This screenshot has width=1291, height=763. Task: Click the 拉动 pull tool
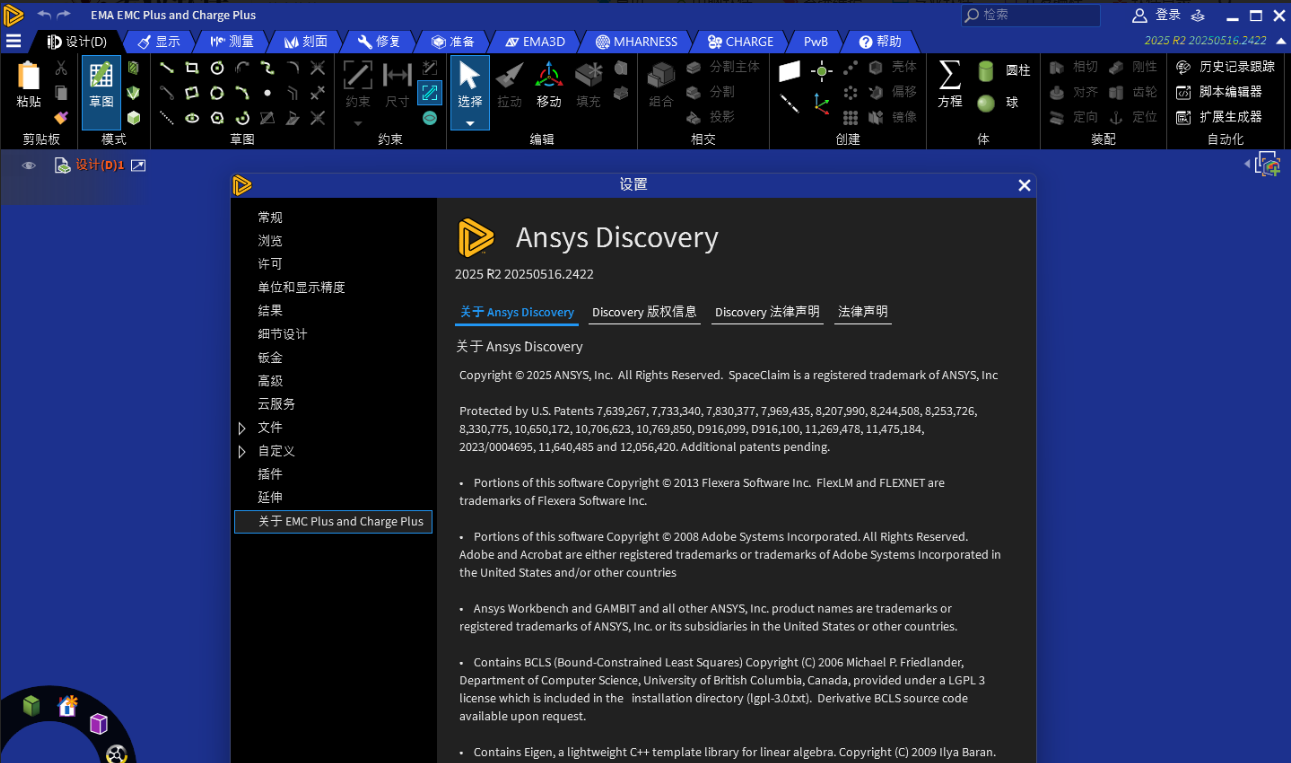coord(509,85)
